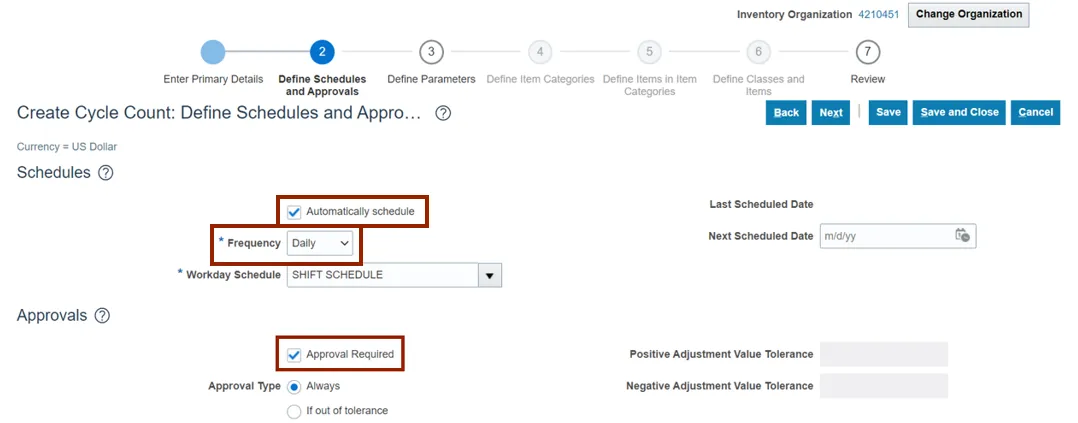Click the Save and Close button
Image resolution: width=1078 pixels, height=423 pixels.
(959, 113)
